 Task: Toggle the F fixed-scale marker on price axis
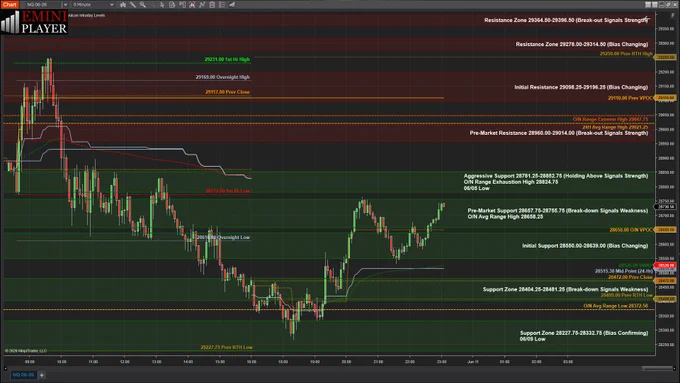673,16
